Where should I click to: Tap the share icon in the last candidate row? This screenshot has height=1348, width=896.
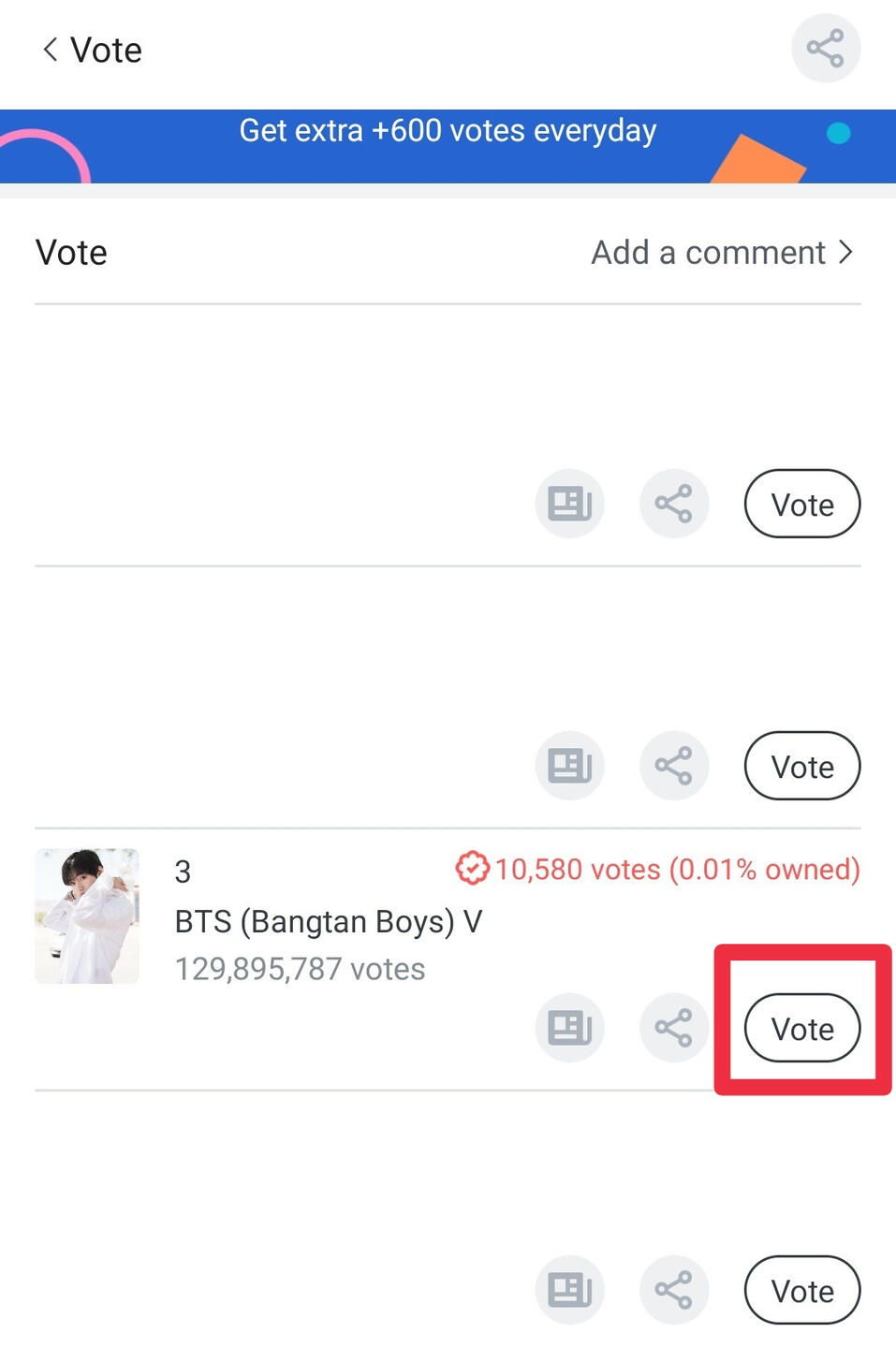tap(673, 1290)
